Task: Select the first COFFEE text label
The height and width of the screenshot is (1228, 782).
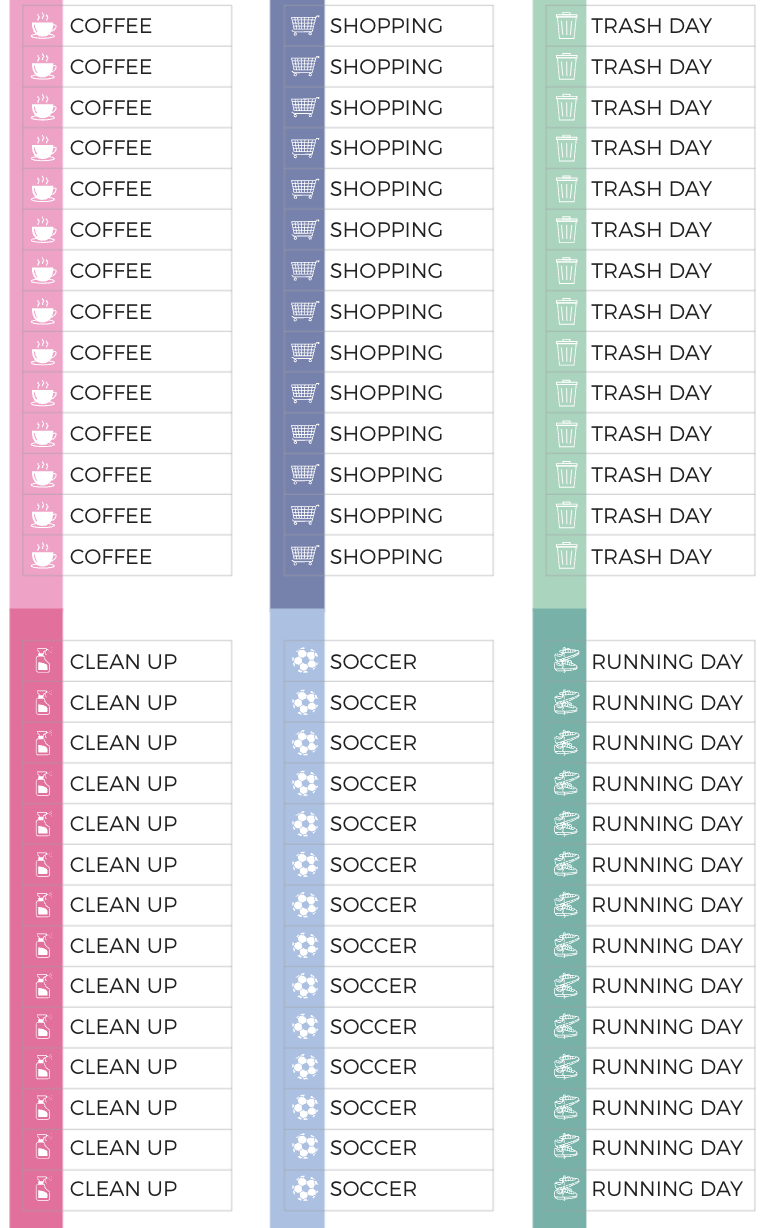Action: [111, 26]
